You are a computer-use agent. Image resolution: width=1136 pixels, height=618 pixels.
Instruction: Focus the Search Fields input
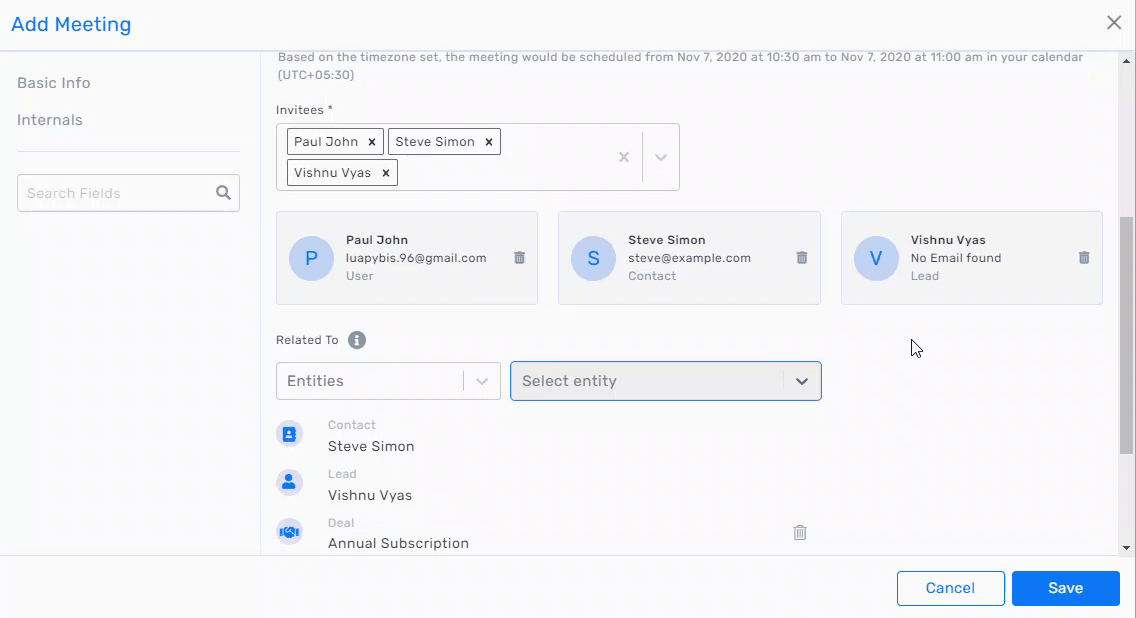(128, 193)
